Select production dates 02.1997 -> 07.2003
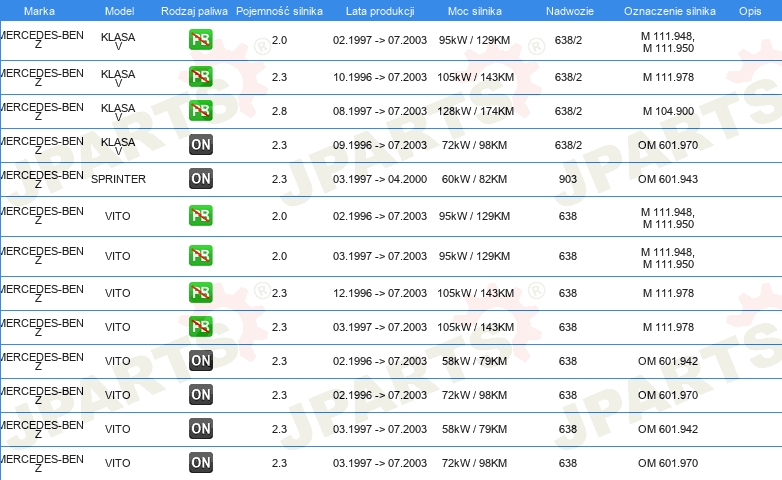782x480 pixels. coord(380,40)
